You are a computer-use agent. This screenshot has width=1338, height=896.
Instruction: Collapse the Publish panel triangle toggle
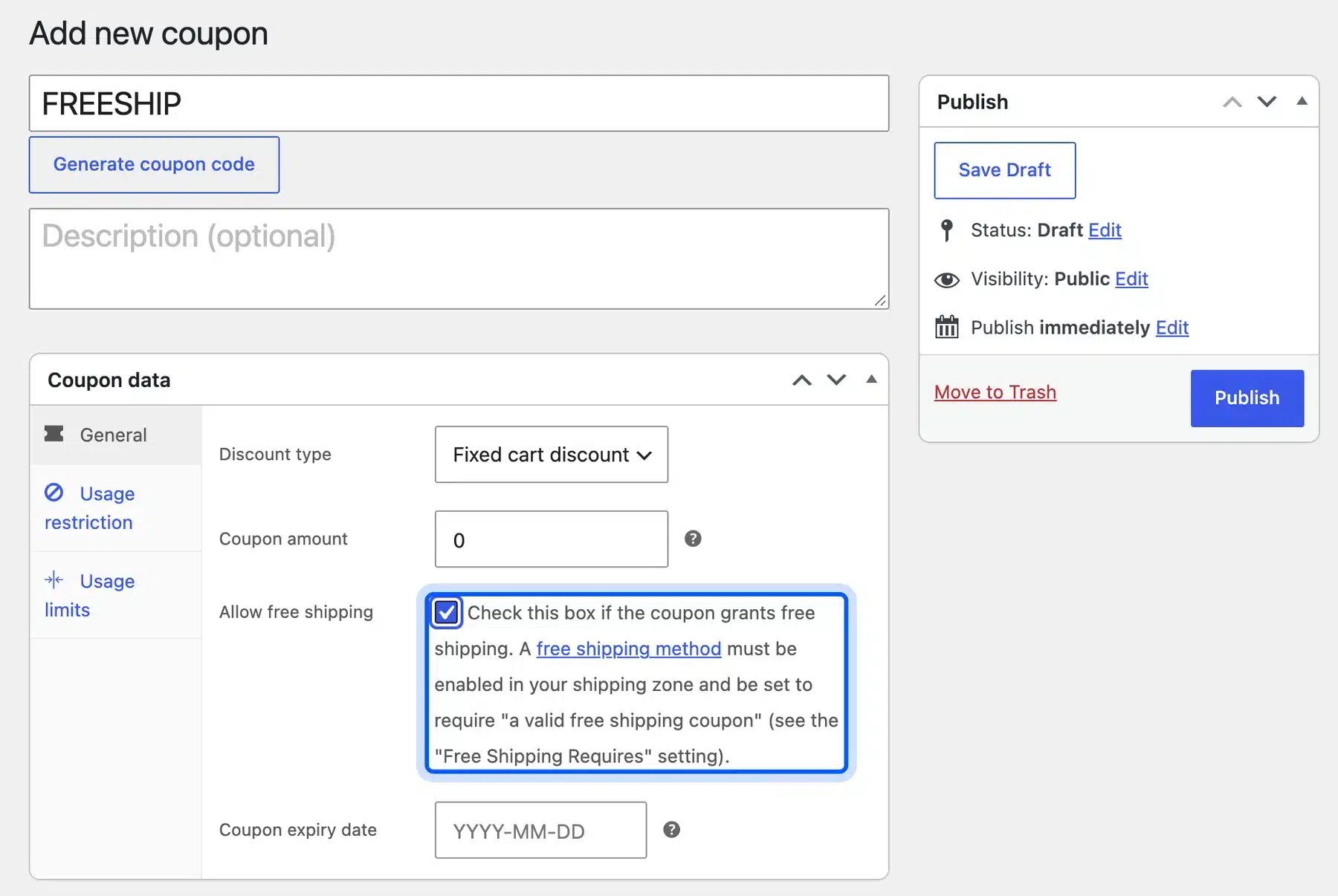tap(1302, 101)
